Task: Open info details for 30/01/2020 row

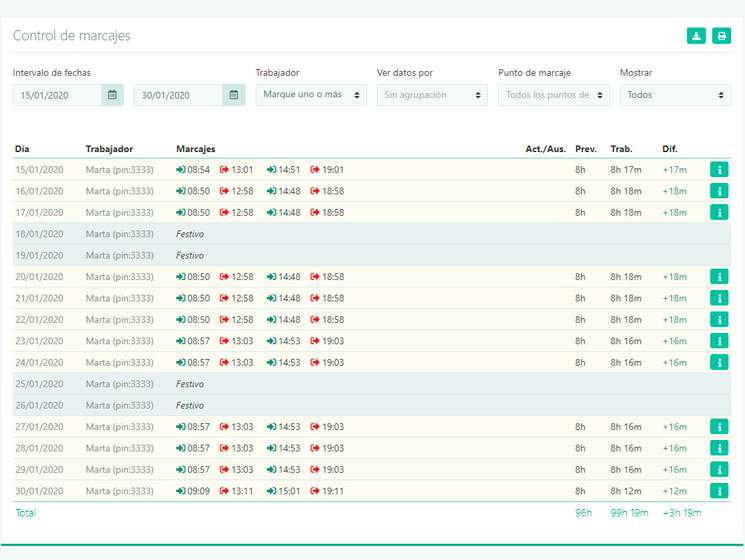Action: click(x=719, y=491)
